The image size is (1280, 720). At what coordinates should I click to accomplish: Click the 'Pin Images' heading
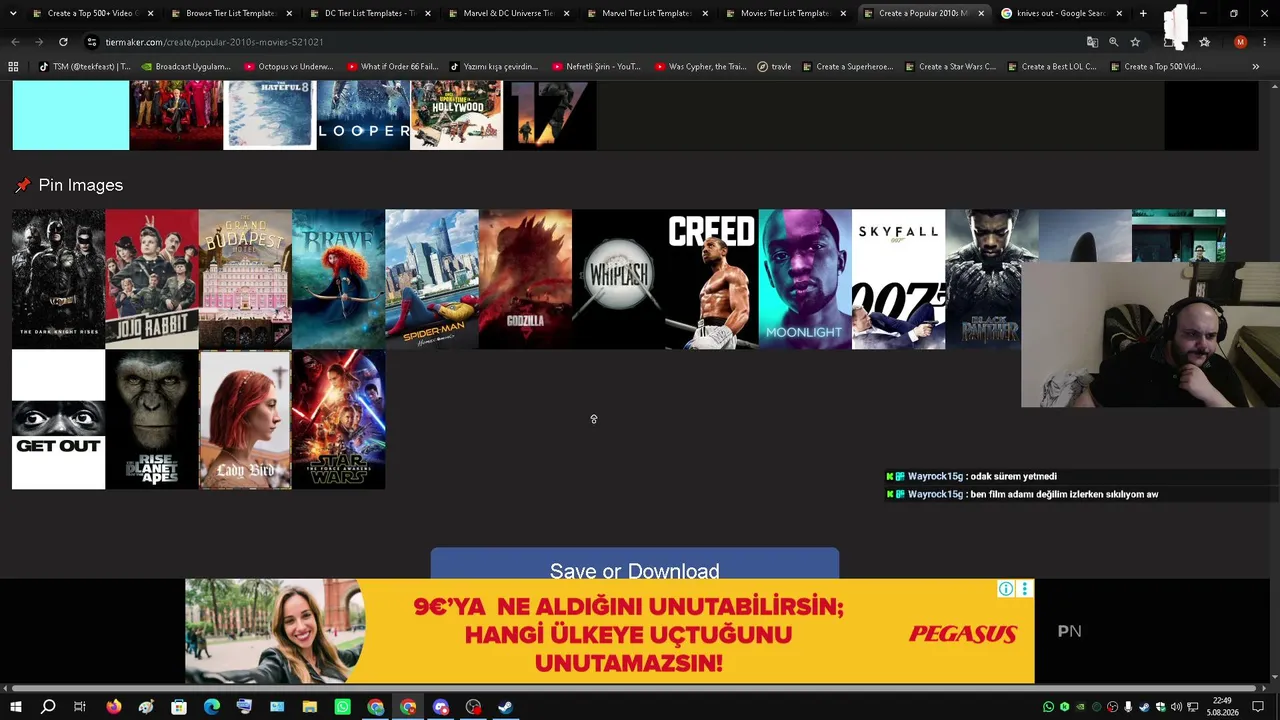pos(80,185)
